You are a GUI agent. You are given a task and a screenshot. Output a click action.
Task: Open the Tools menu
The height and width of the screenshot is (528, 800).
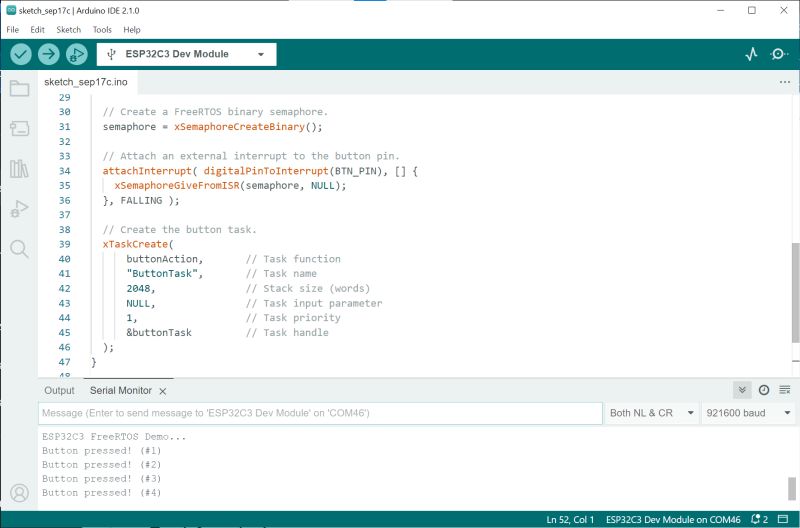(x=102, y=30)
